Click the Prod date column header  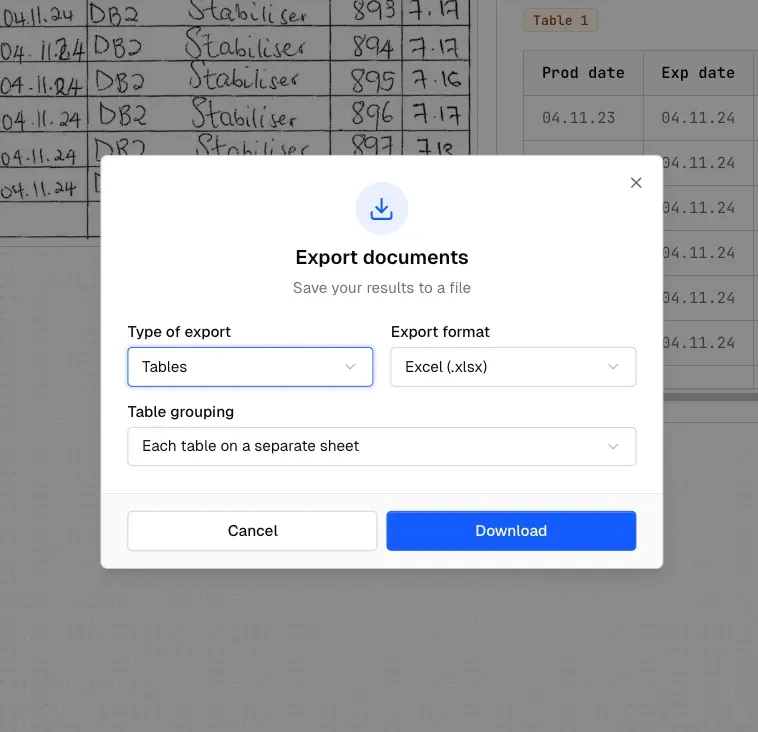583,73
